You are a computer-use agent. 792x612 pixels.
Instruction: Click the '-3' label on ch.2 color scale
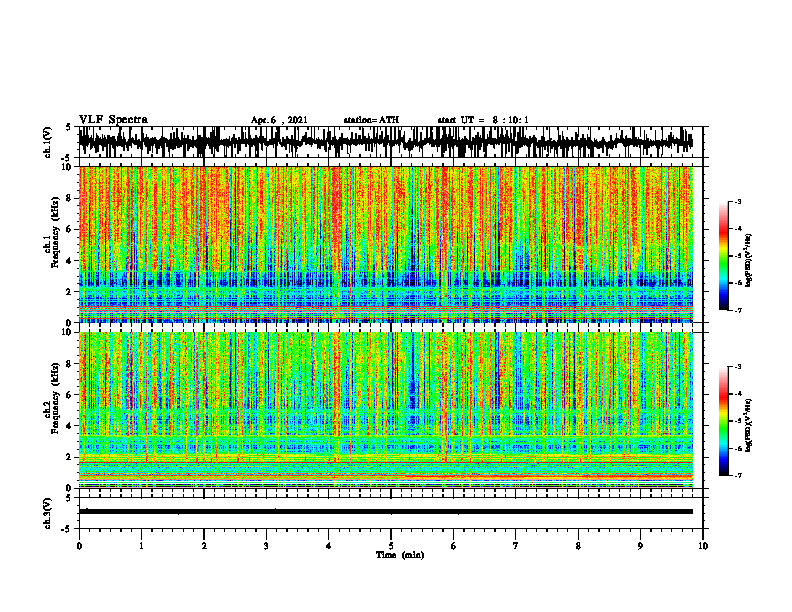point(737,367)
